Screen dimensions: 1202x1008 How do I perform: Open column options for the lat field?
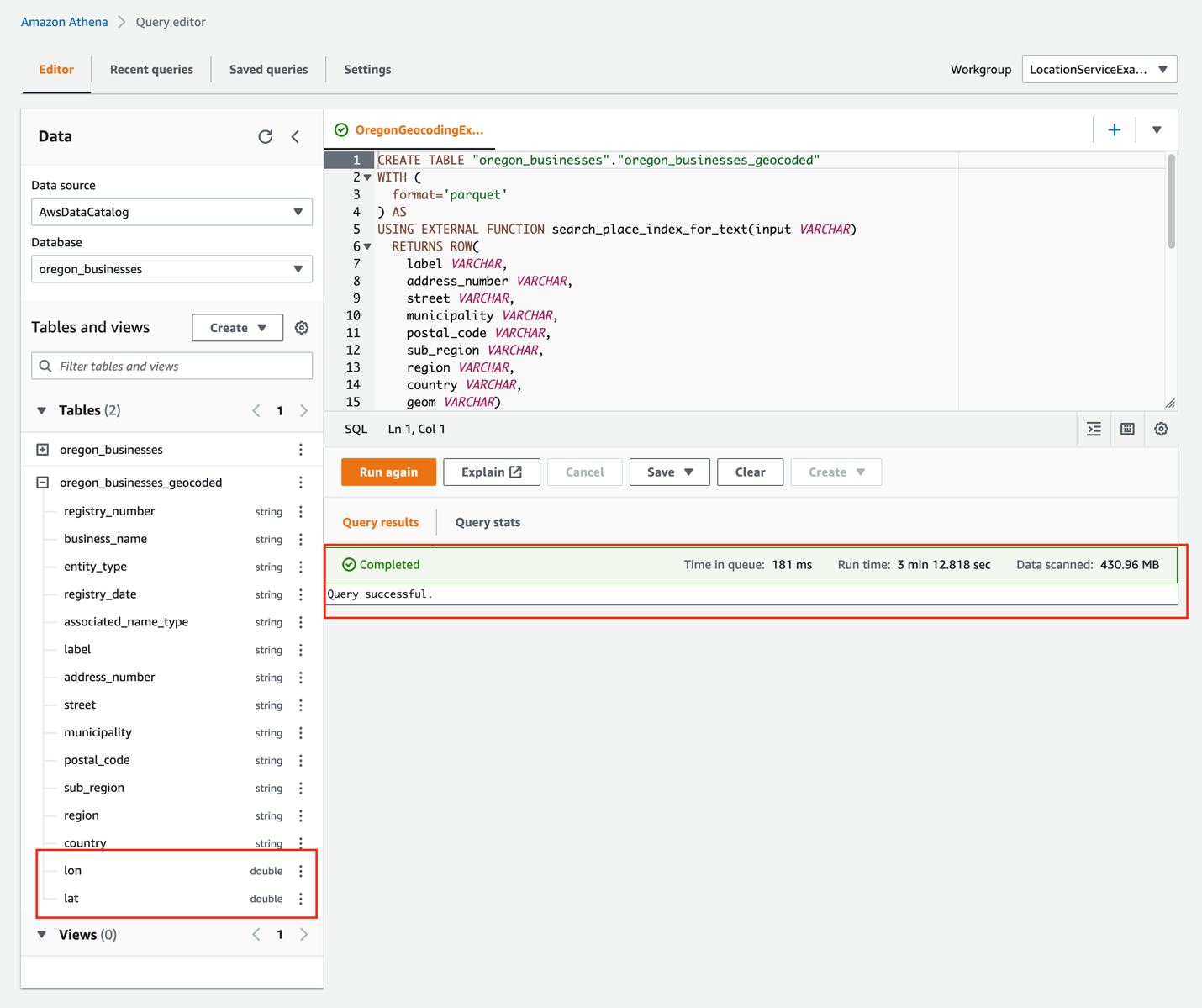[301, 898]
